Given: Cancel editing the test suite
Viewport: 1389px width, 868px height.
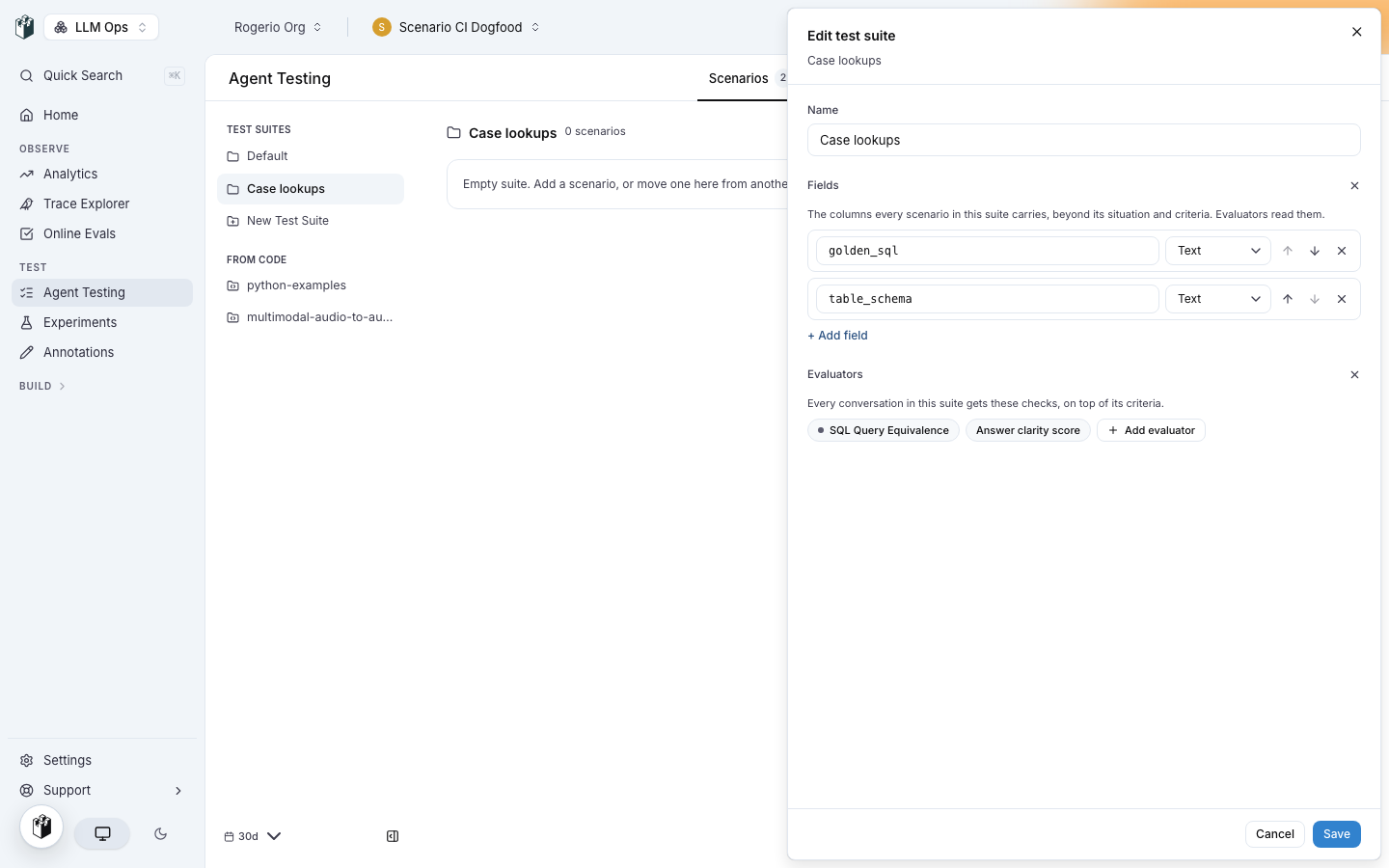Looking at the screenshot, I should click(x=1274, y=834).
